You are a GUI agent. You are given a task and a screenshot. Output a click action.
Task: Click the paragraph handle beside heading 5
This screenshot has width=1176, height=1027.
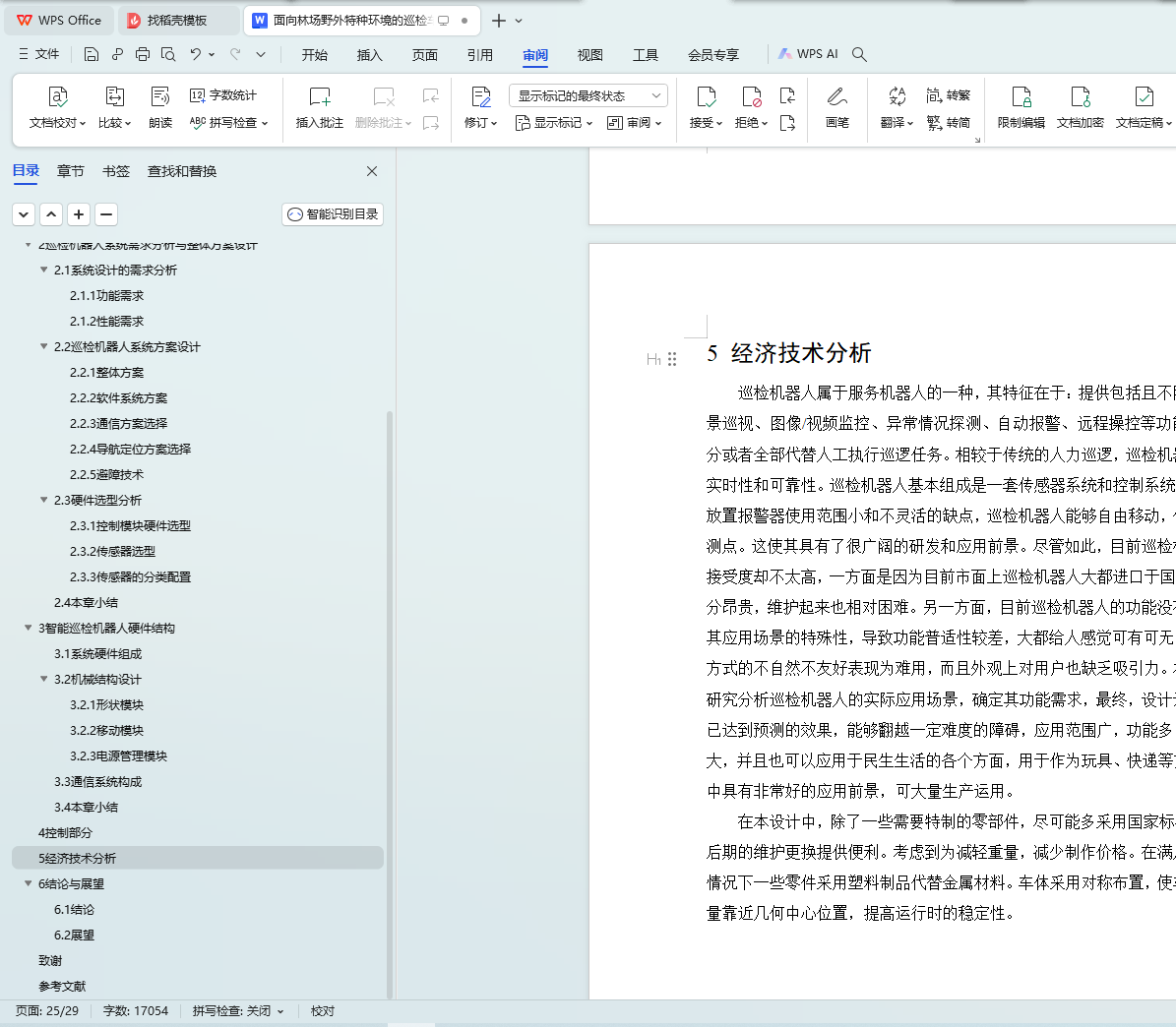pyautogui.click(x=672, y=359)
